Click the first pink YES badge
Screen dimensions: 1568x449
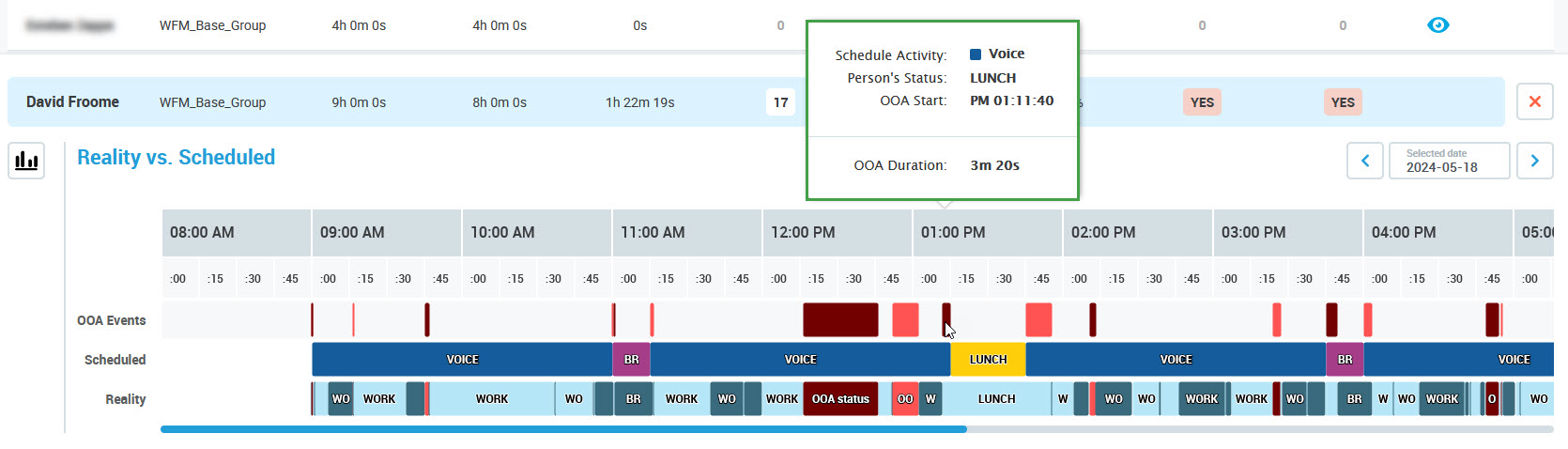point(1202,102)
